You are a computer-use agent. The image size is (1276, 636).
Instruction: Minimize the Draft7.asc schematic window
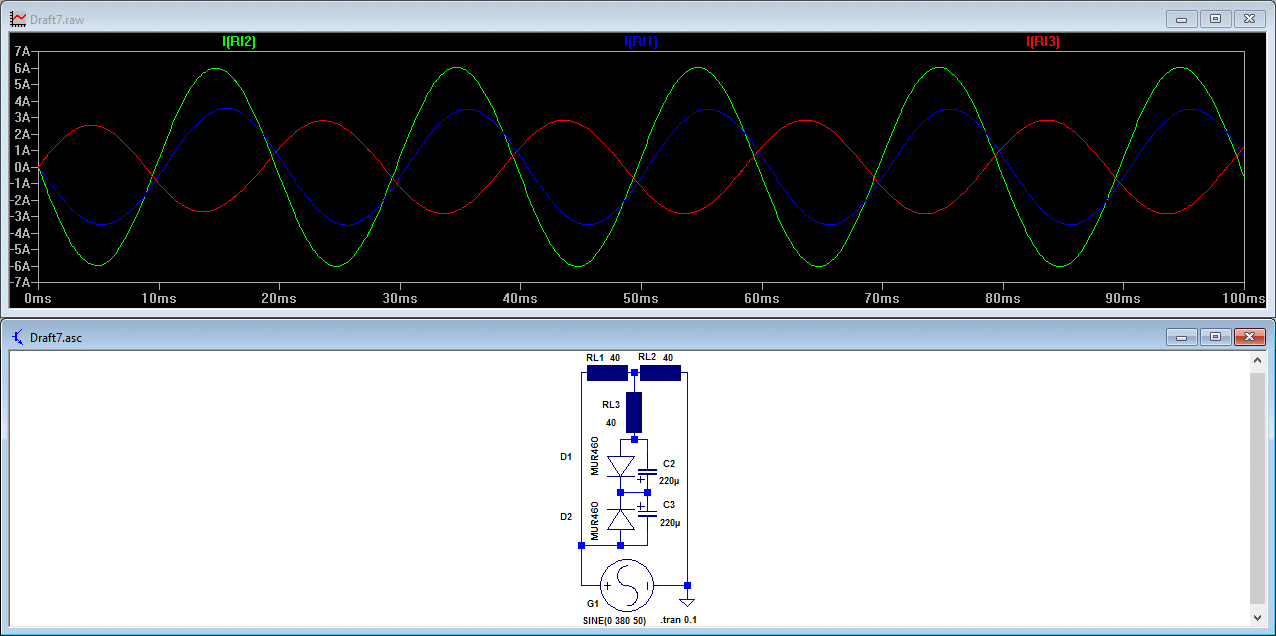[x=1182, y=337]
